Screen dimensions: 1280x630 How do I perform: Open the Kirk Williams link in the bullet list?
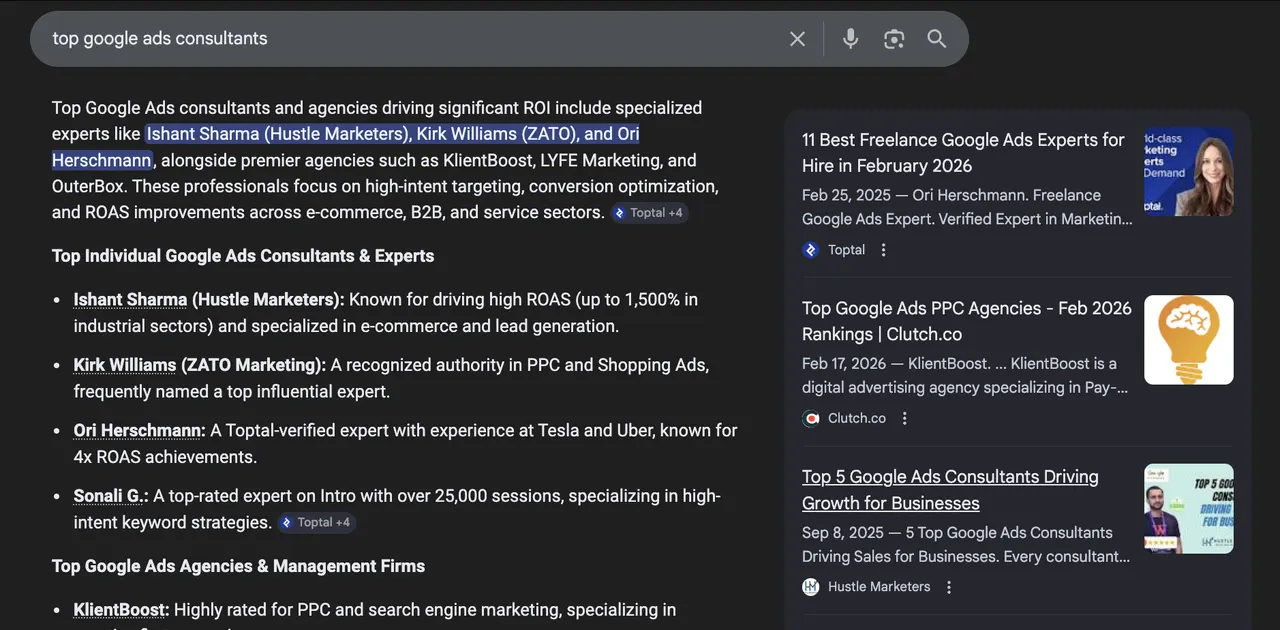pos(125,365)
